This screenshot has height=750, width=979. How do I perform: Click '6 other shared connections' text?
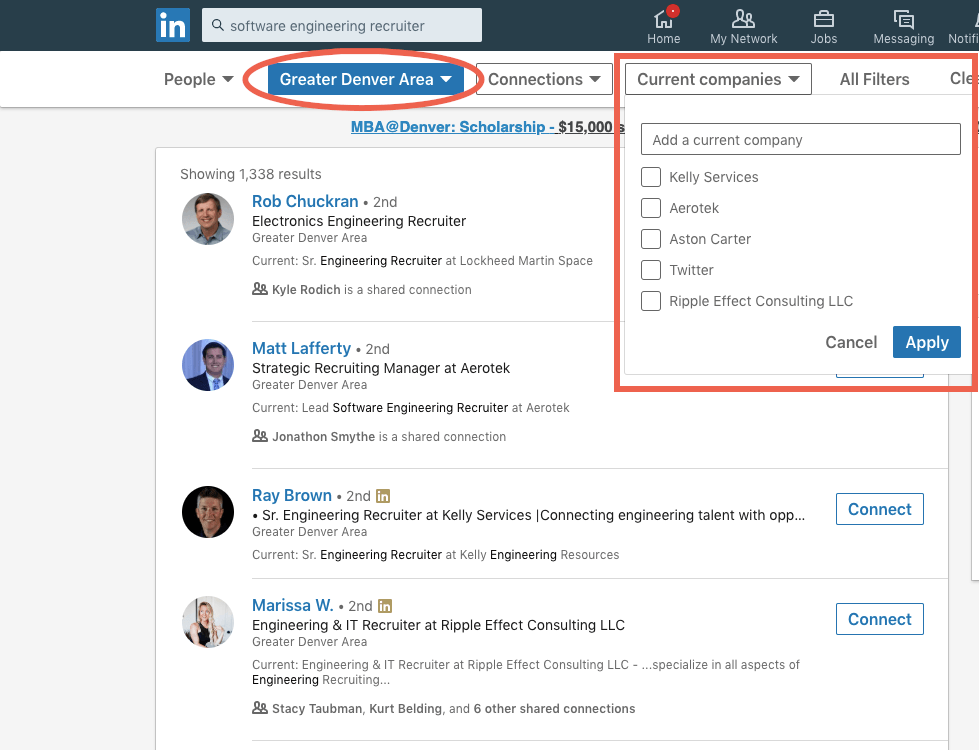point(554,709)
